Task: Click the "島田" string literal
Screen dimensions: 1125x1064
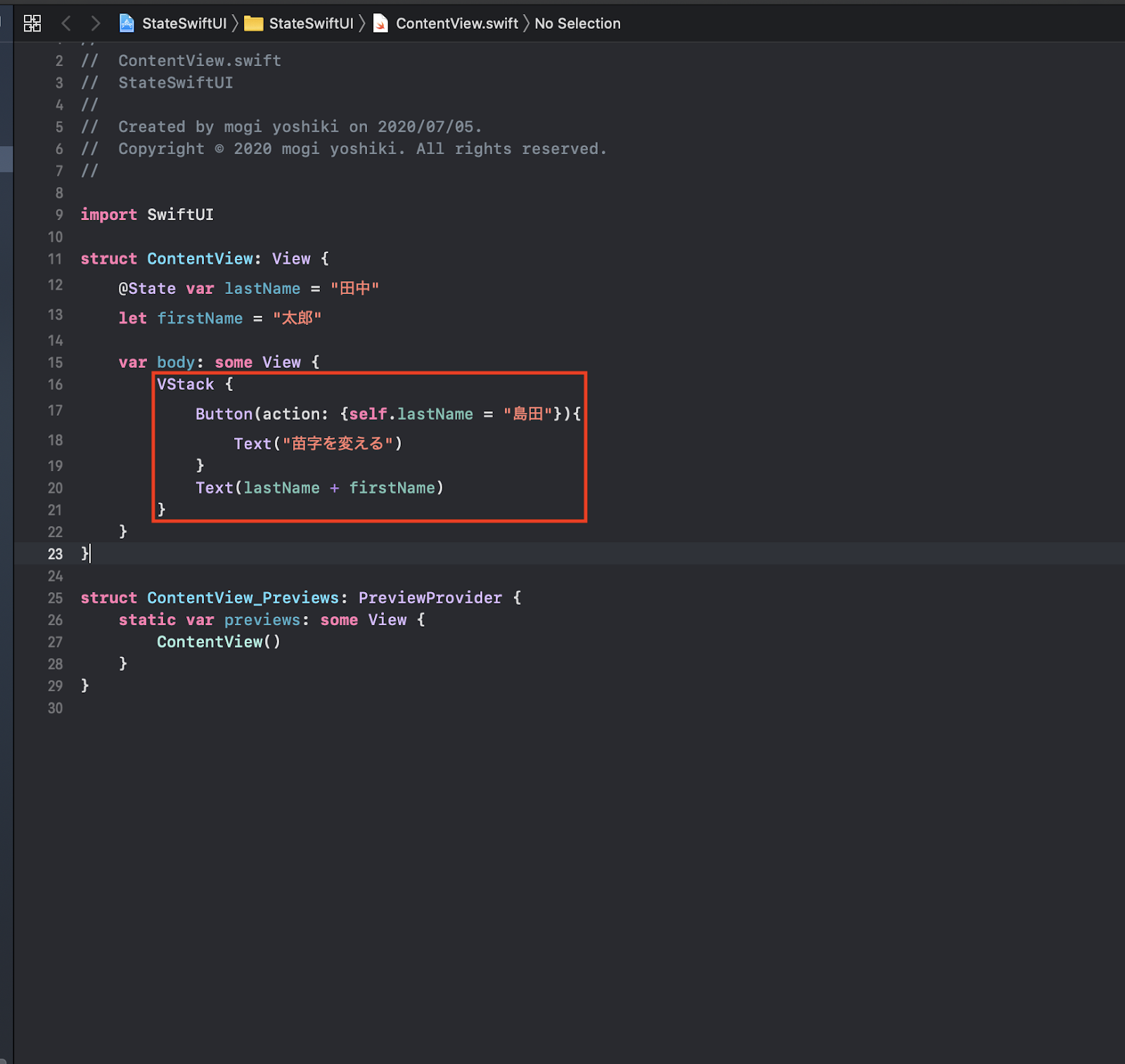Action: point(527,414)
